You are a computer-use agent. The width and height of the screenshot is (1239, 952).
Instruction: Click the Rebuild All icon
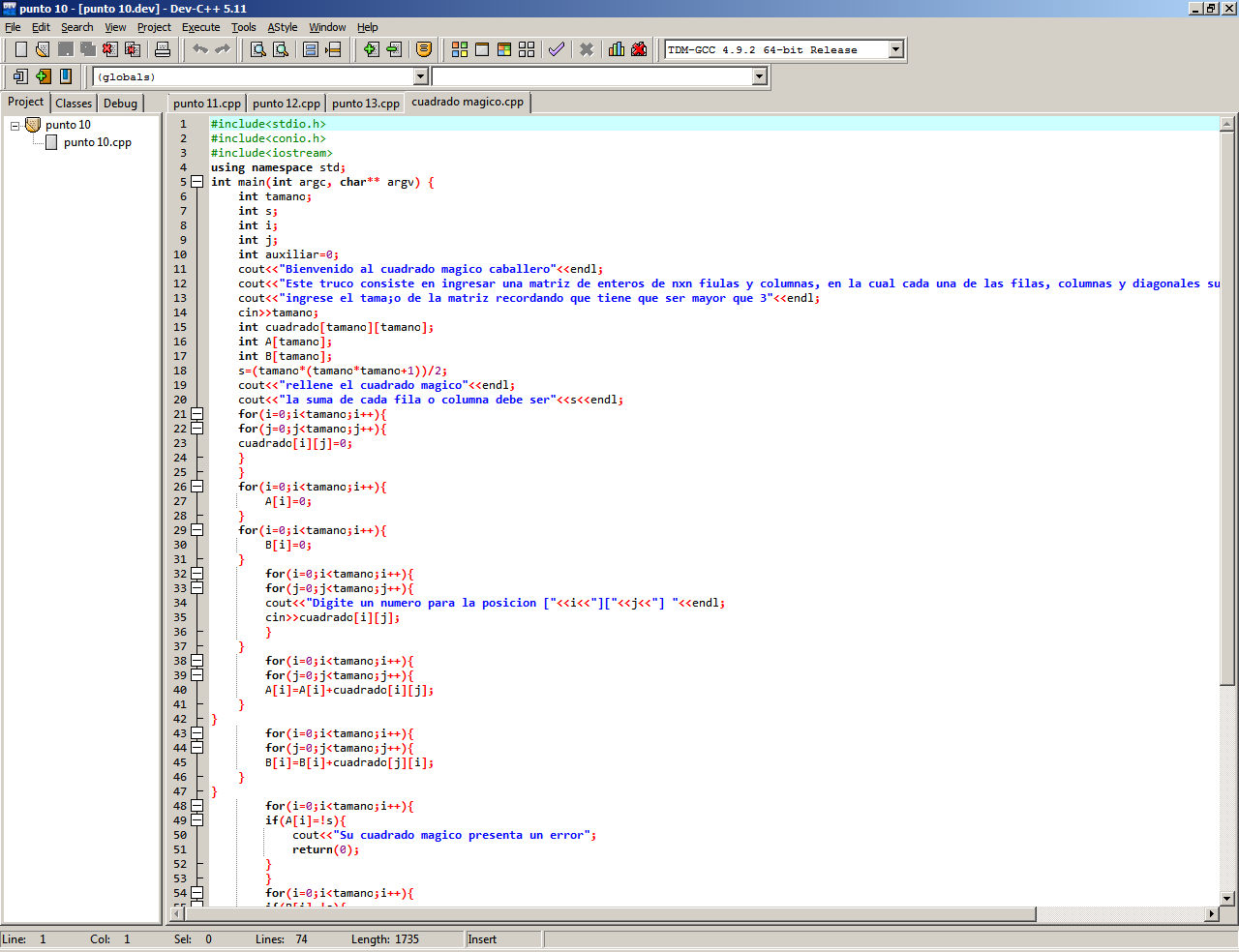tap(527, 49)
